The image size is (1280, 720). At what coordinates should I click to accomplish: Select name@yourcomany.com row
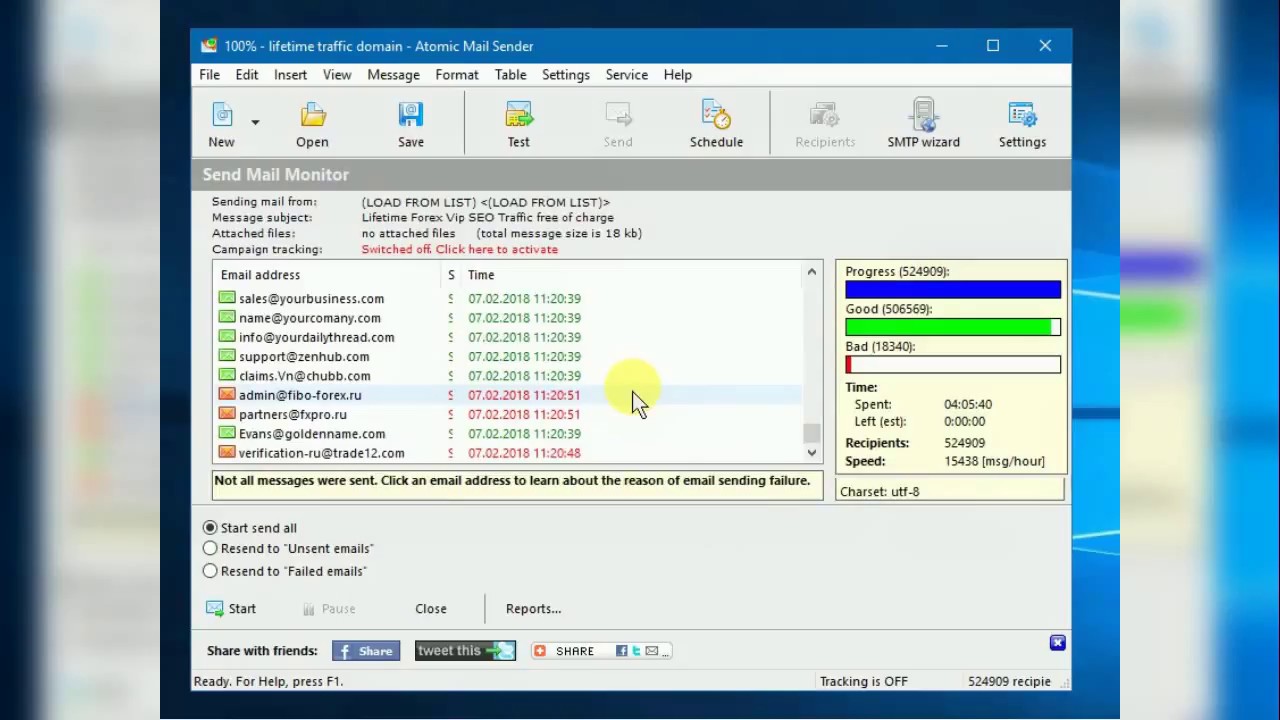(x=508, y=318)
